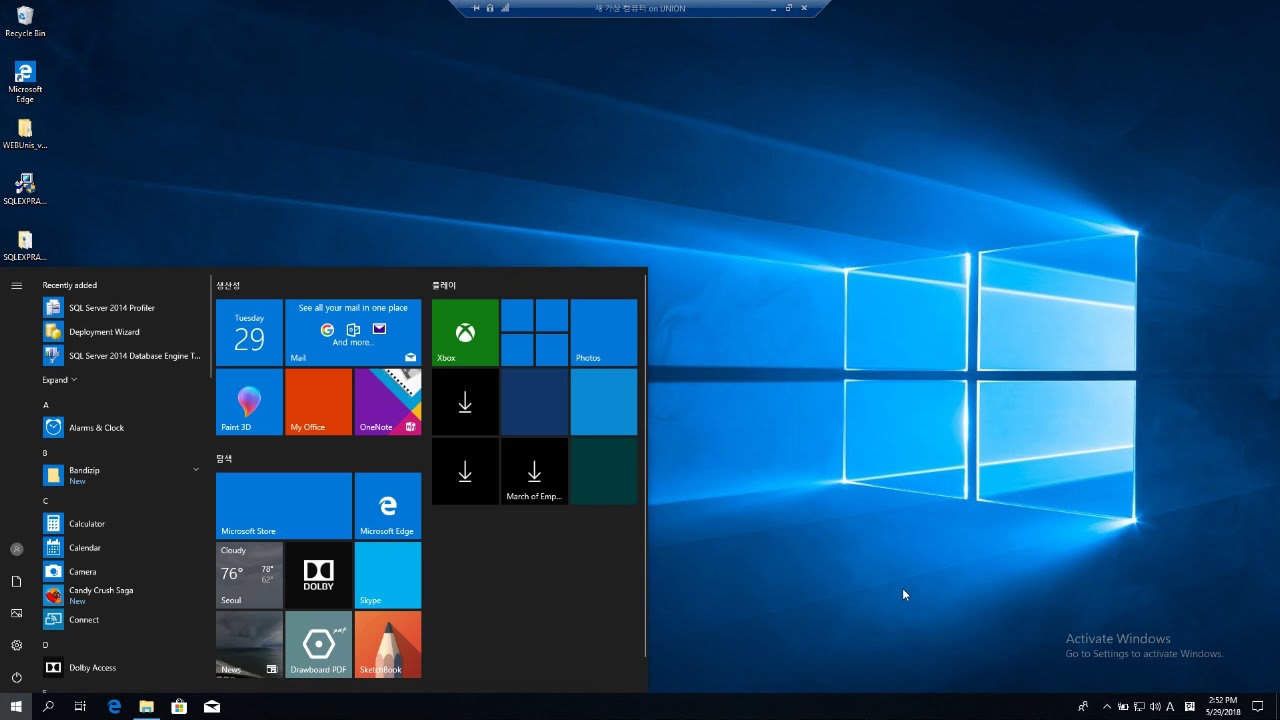Image resolution: width=1280 pixels, height=720 pixels.
Task: Open Skype from the tiles
Action: (388, 575)
